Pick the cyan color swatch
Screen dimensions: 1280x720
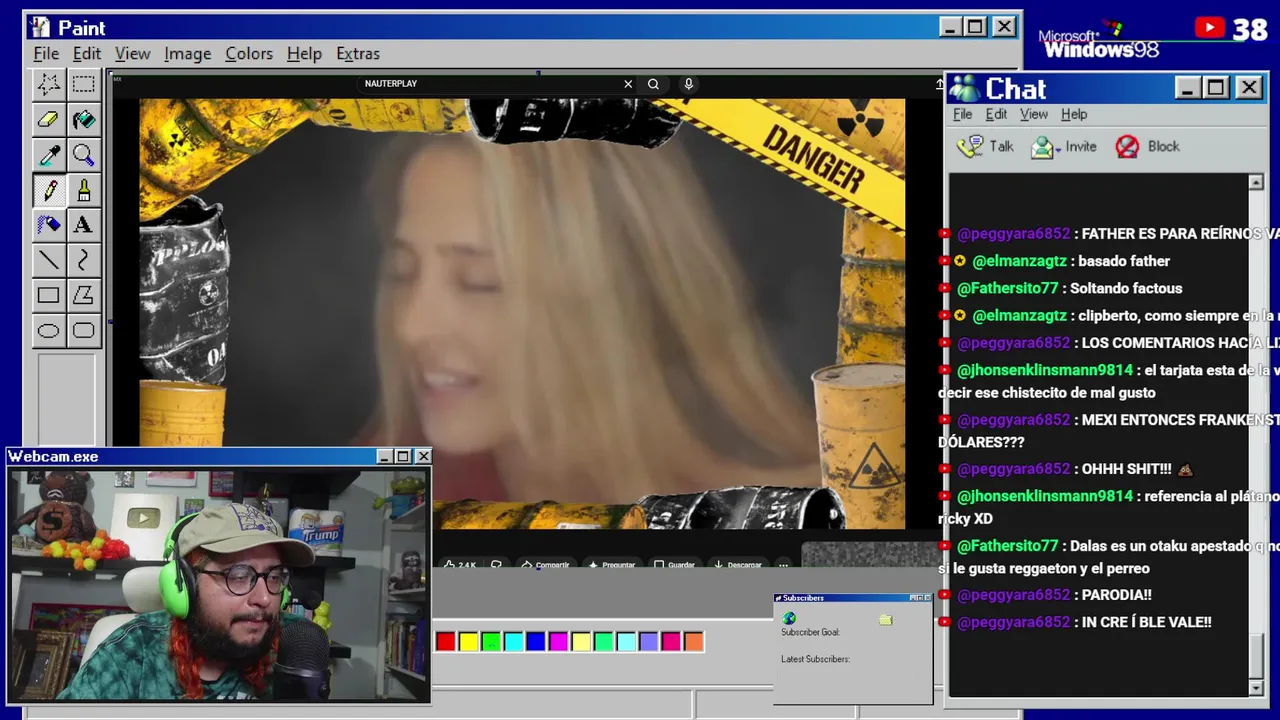[513, 641]
